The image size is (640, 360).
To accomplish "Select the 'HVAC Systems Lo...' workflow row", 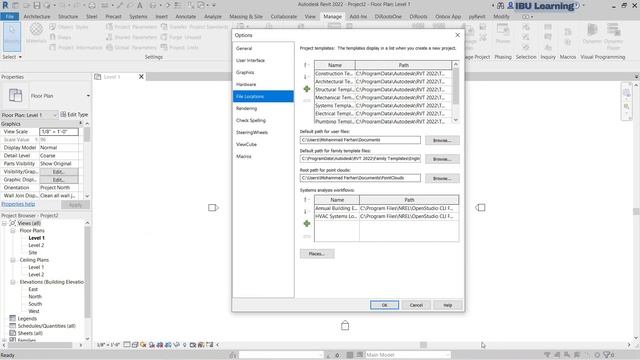I will [386, 216].
